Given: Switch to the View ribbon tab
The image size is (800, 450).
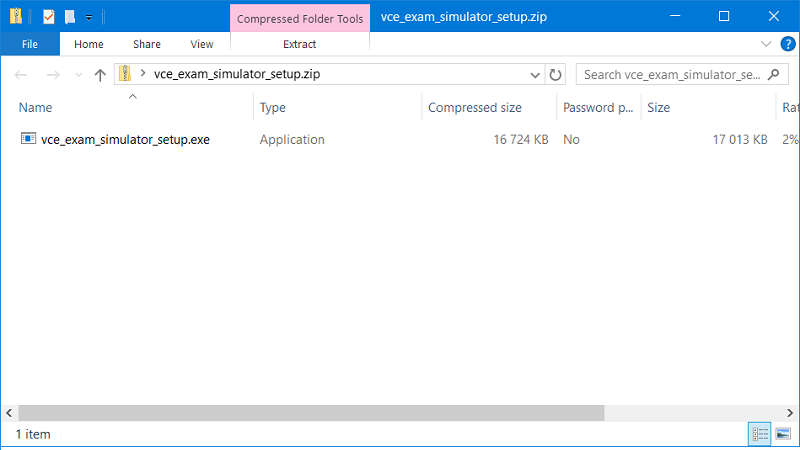Looking at the screenshot, I should [202, 44].
